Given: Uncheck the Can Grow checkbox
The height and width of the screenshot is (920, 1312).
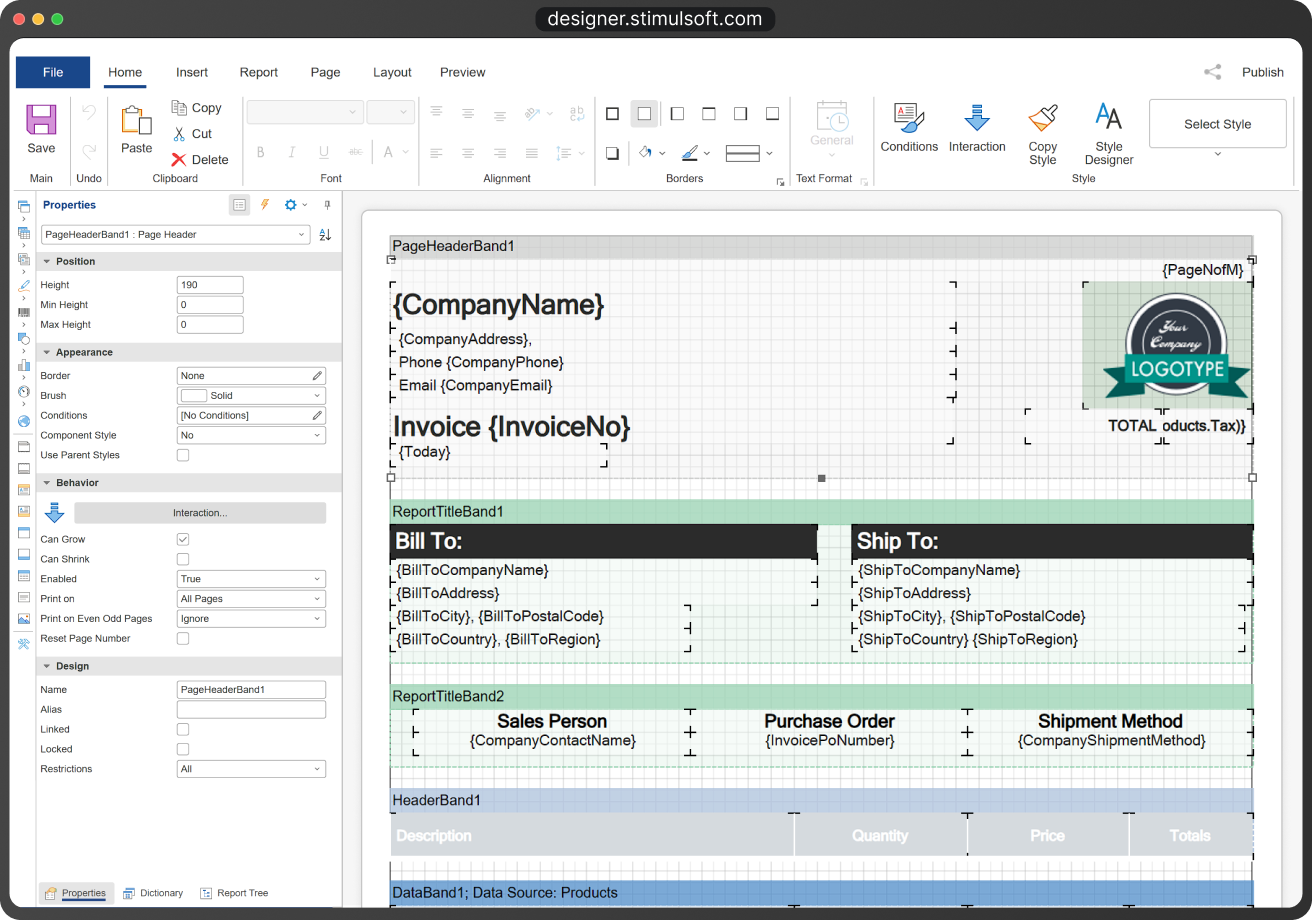Looking at the screenshot, I should (183, 539).
